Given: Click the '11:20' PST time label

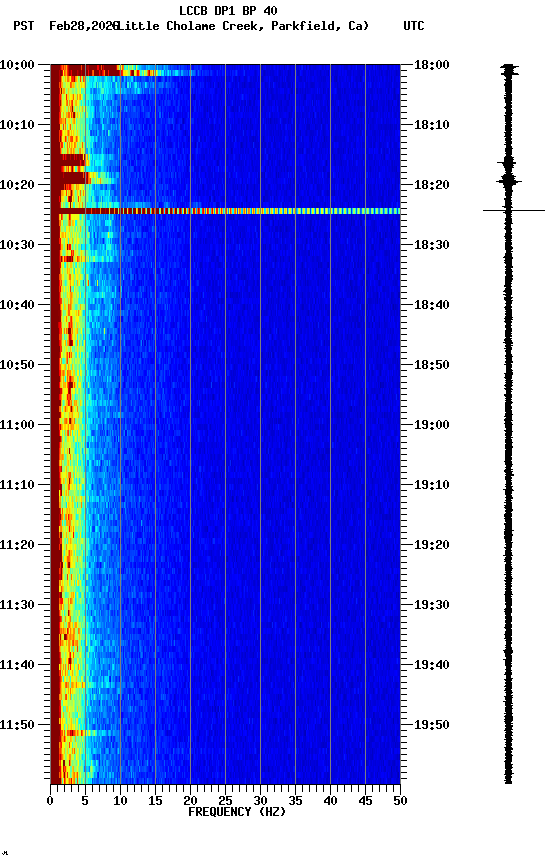Looking at the screenshot, I should 17,545.
